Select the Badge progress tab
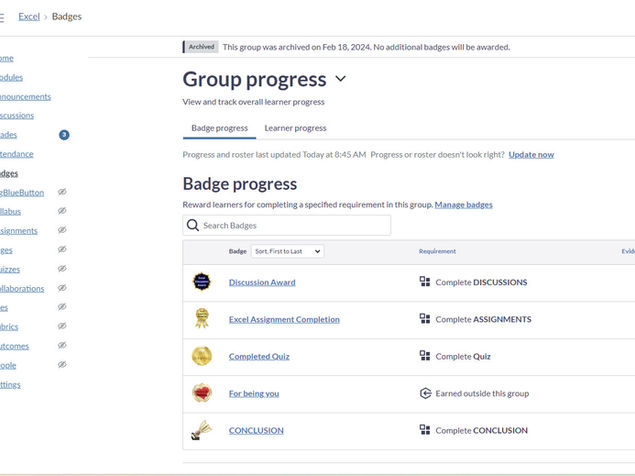The image size is (635, 476). point(219,128)
